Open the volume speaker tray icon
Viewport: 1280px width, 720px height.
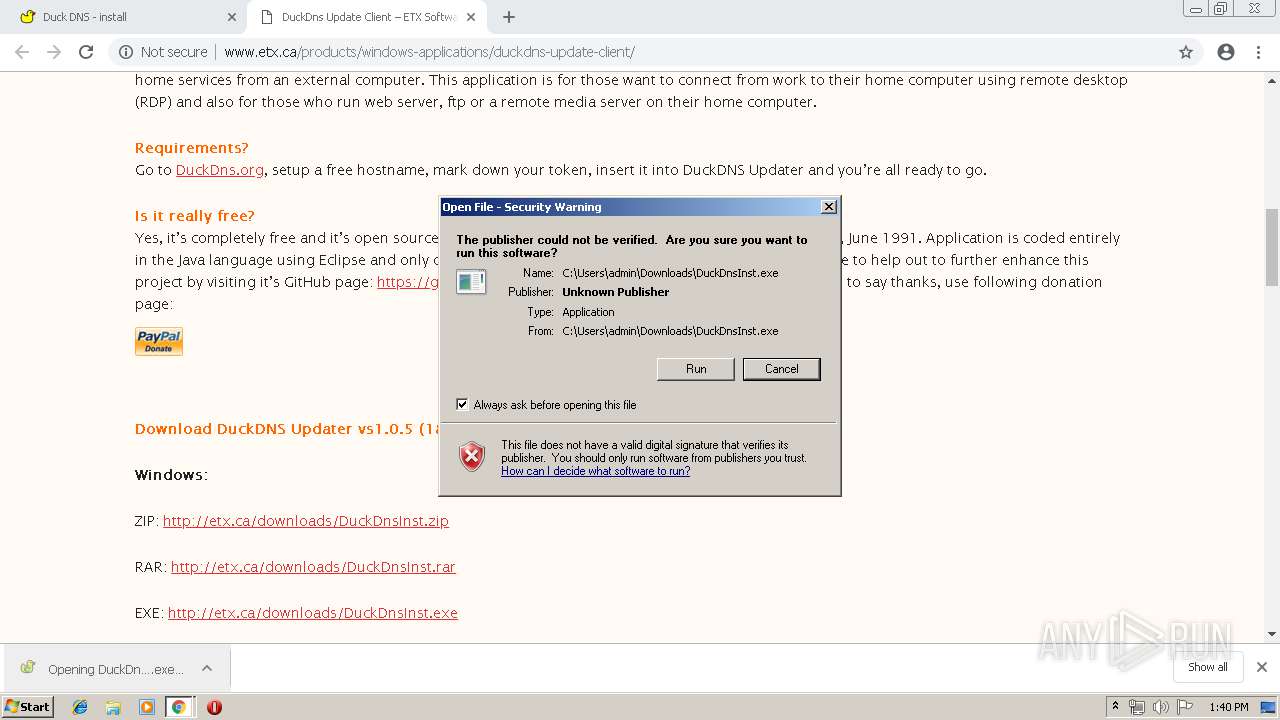point(1160,707)
